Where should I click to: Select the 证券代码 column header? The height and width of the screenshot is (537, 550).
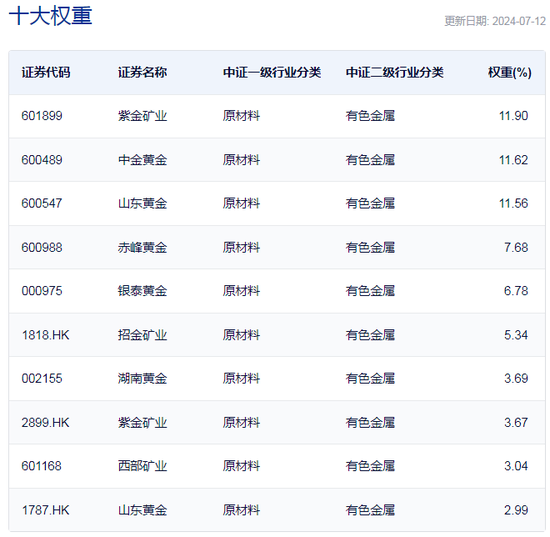click(46, 72)
